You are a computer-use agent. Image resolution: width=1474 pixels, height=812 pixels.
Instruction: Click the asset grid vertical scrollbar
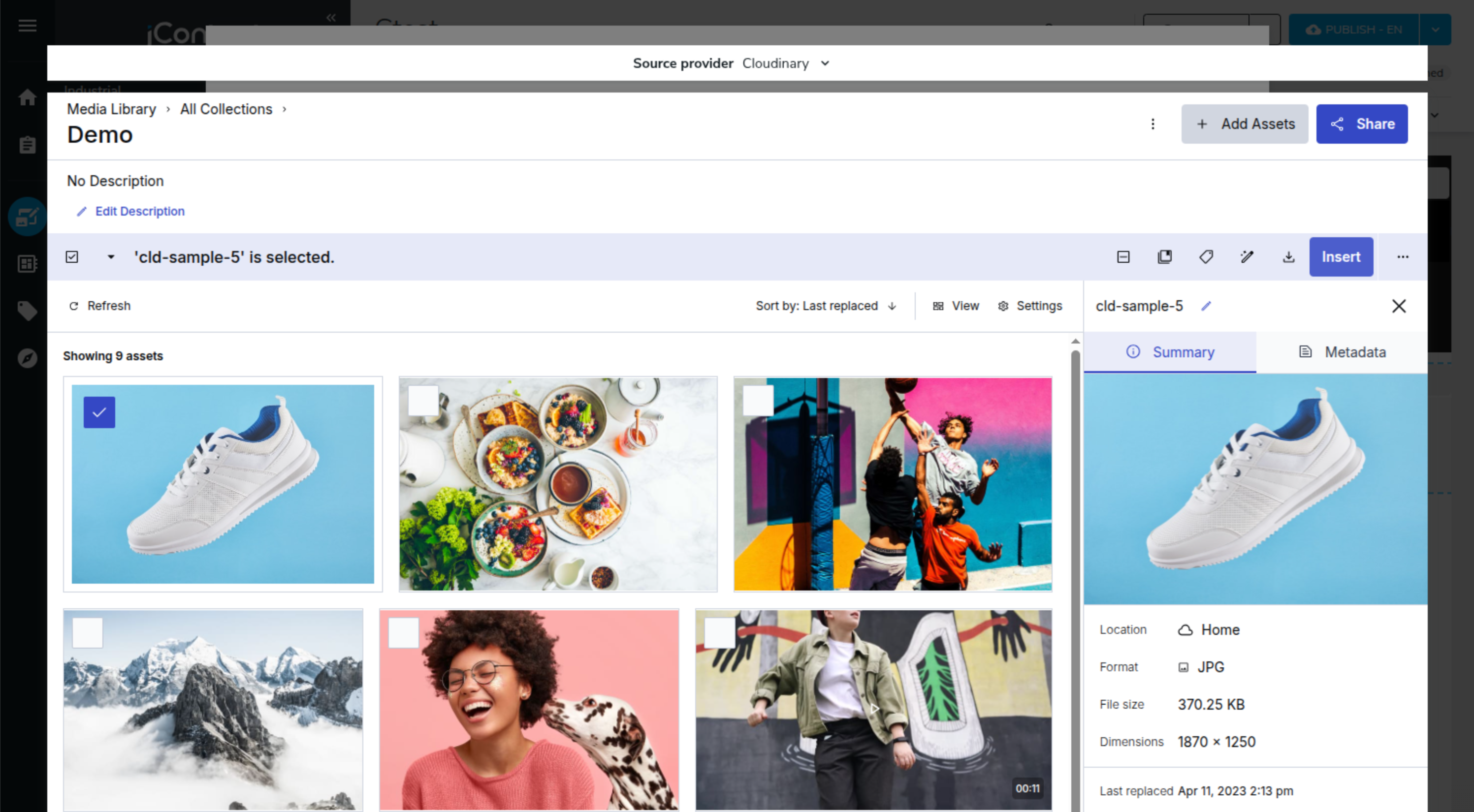click(1075, 572)
